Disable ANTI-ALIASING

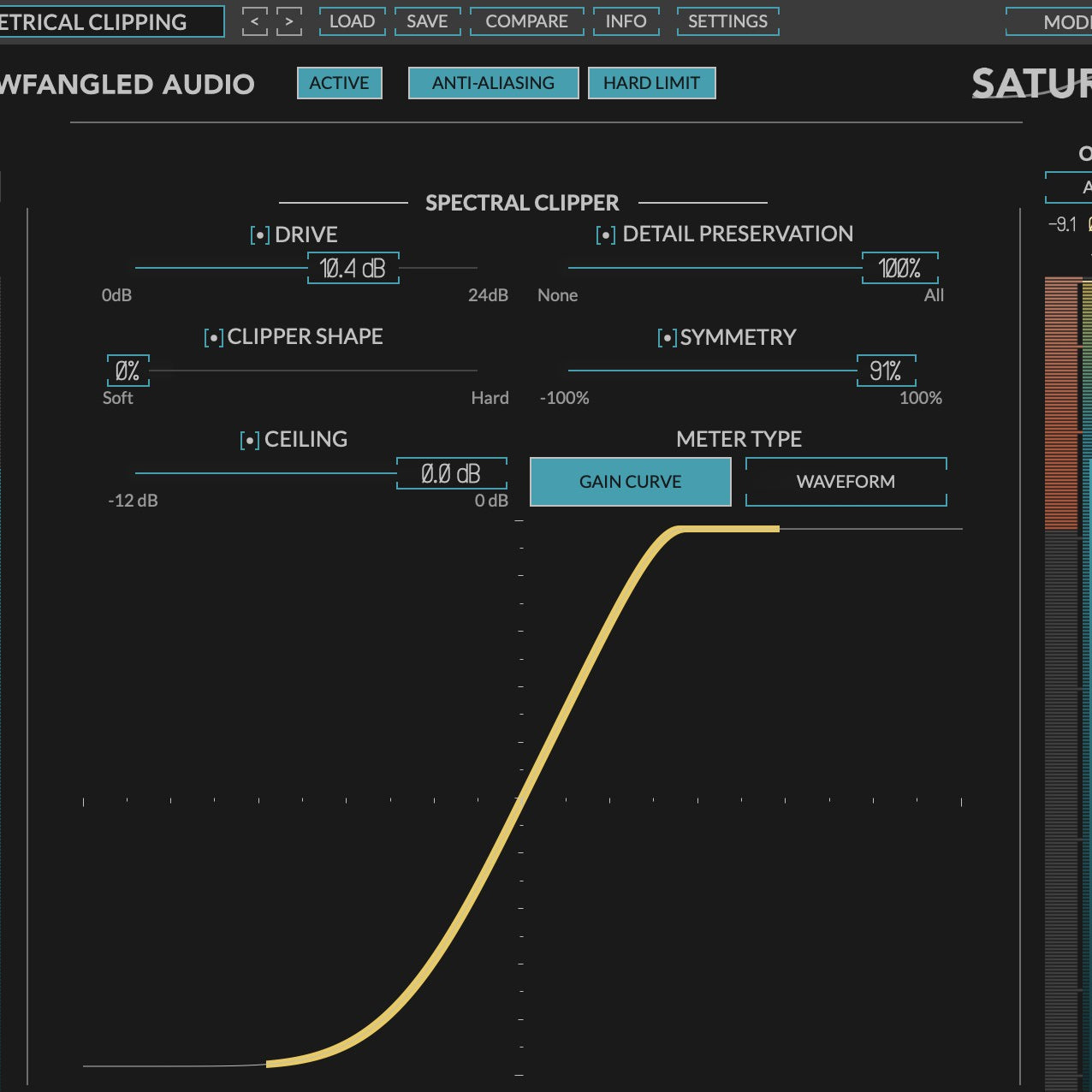point(493,83)
